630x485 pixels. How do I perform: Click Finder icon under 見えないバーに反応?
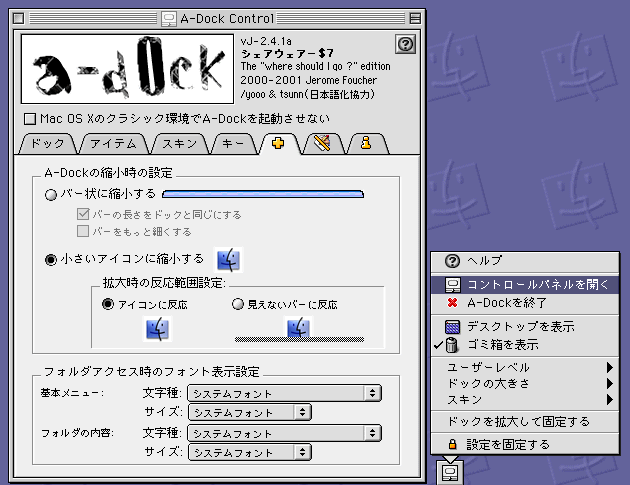(x=299, y=327)
